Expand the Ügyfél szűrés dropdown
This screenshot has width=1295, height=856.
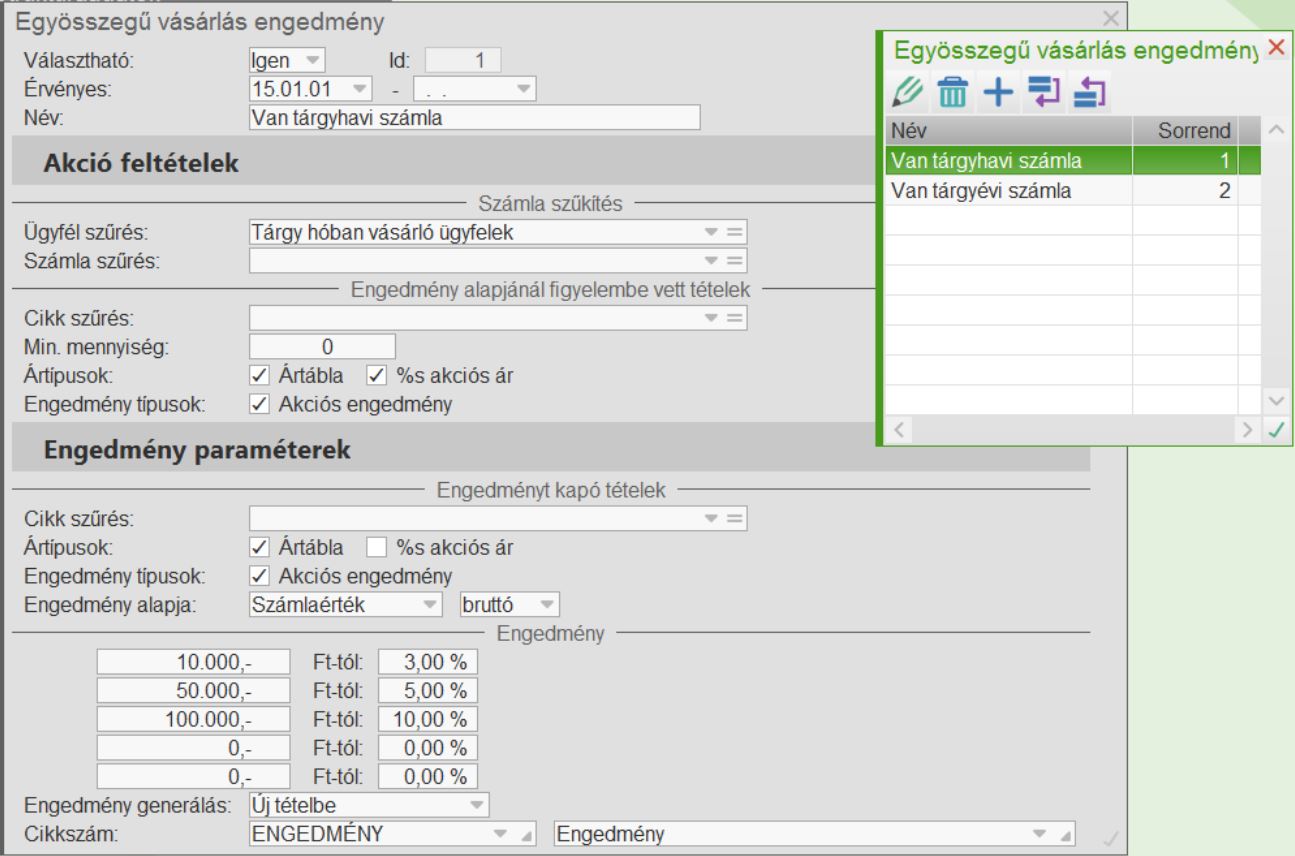[711, 233]
